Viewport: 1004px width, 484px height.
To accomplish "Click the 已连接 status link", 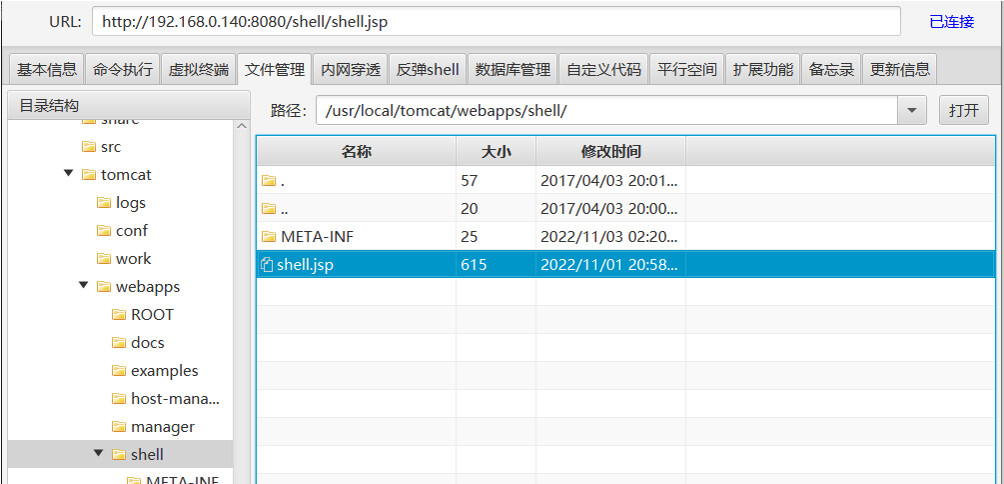I will point(951,22).
